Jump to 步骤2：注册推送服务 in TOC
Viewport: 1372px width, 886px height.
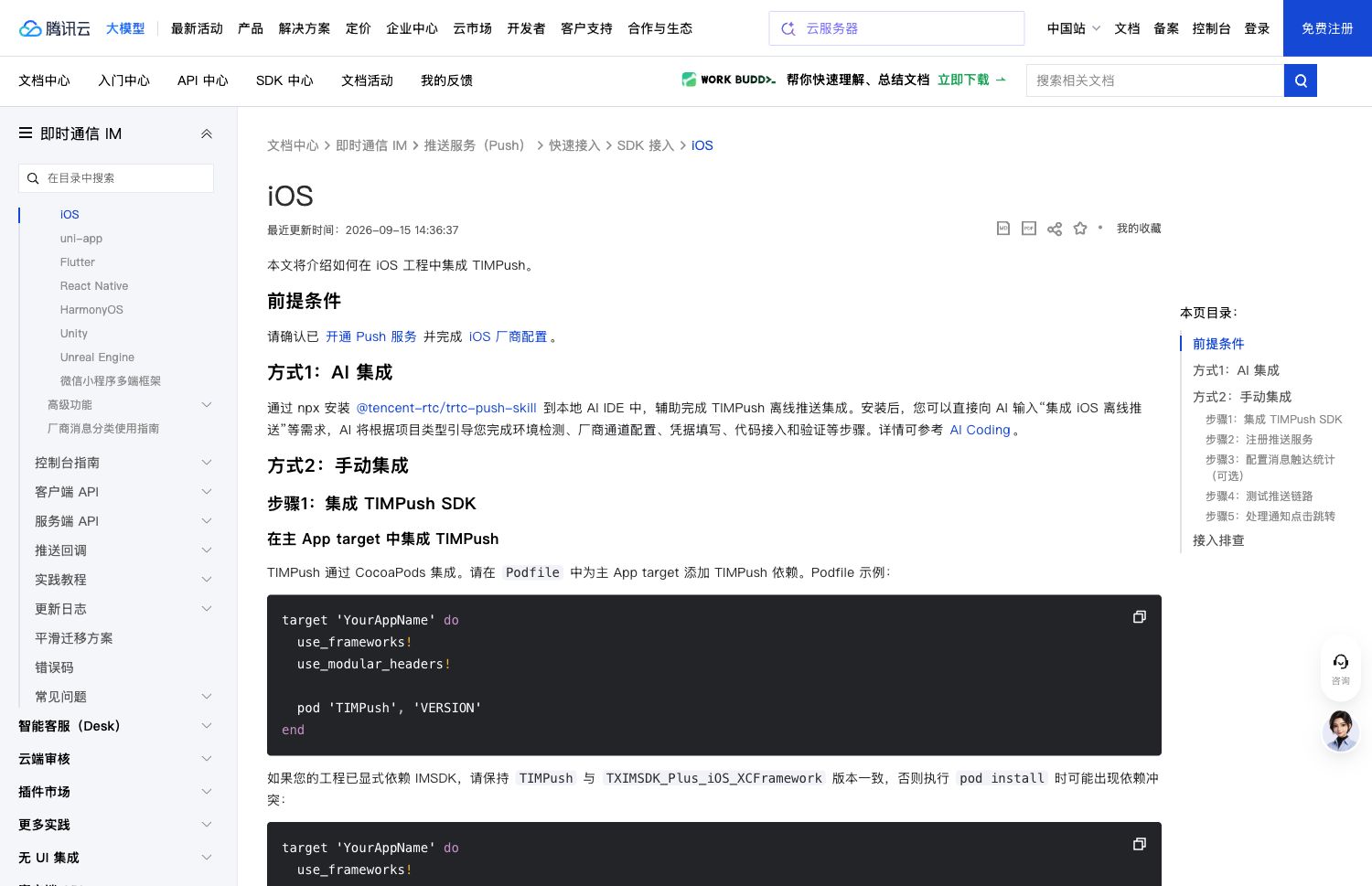click(x=1259, y=440)
